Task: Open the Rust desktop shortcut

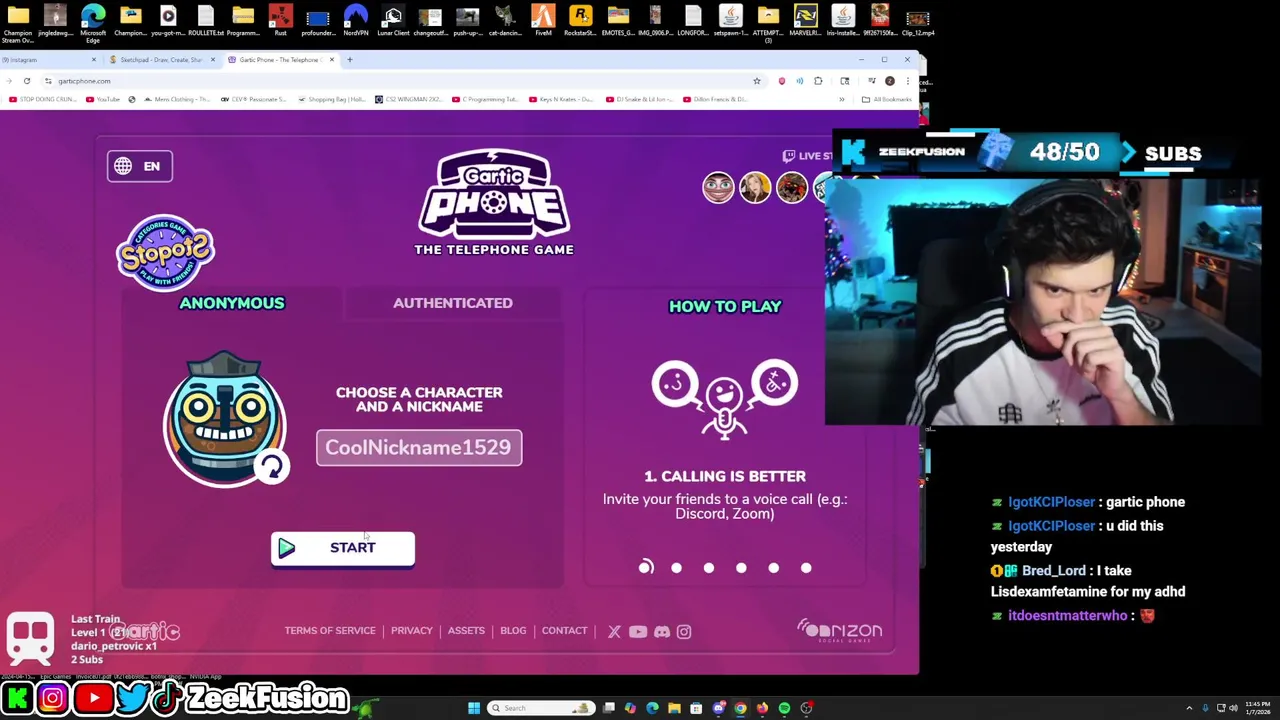Action: 280,21
